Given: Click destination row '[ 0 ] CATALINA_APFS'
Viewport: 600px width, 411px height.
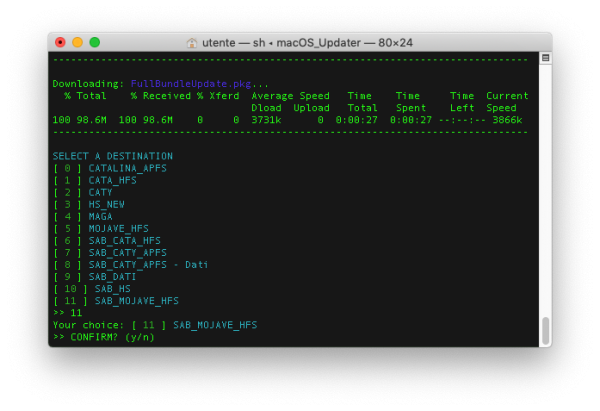Looking at the screenshot, I should (110, 168).
